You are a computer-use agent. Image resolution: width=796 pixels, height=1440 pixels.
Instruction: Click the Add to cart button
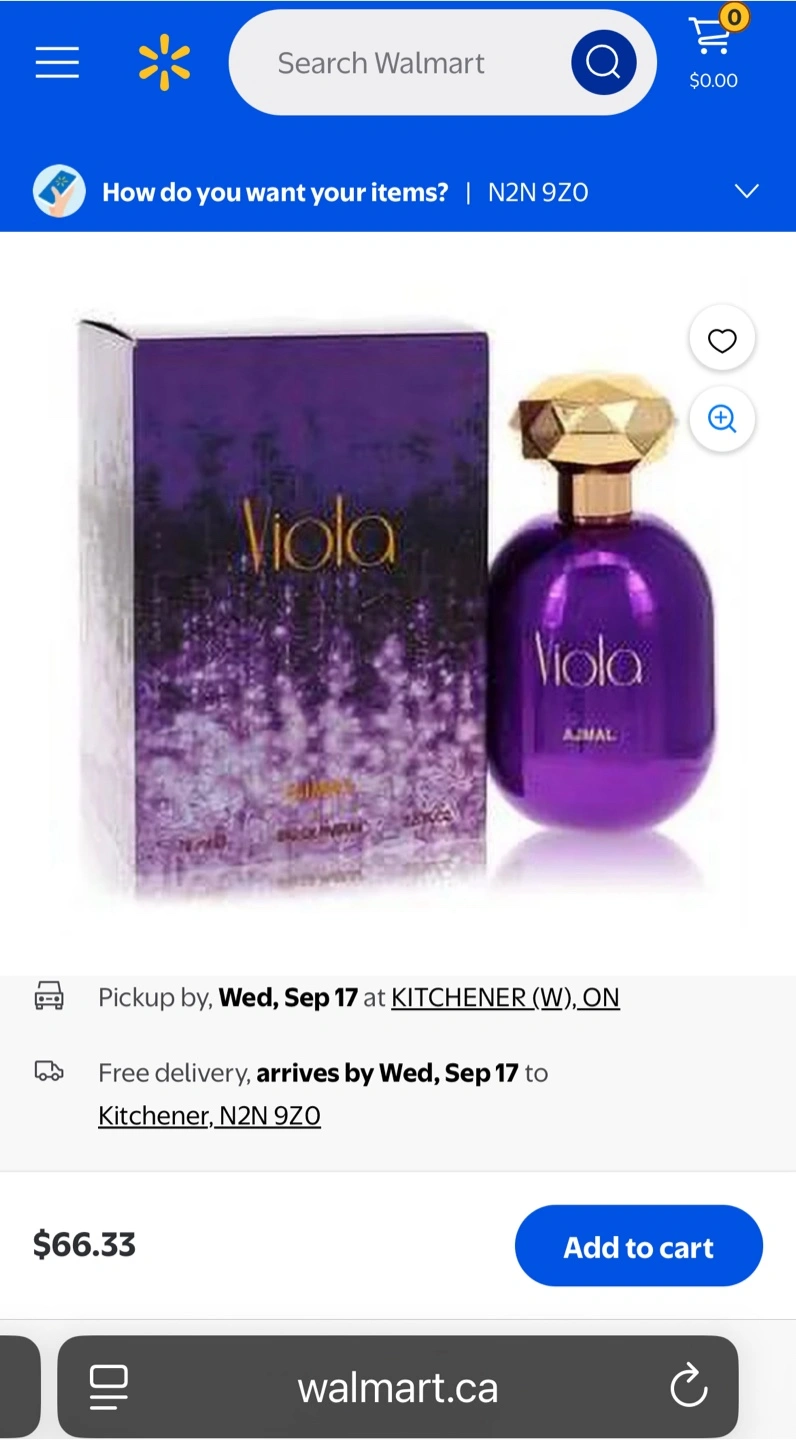pyautogui.click(x=639, y=1246)
